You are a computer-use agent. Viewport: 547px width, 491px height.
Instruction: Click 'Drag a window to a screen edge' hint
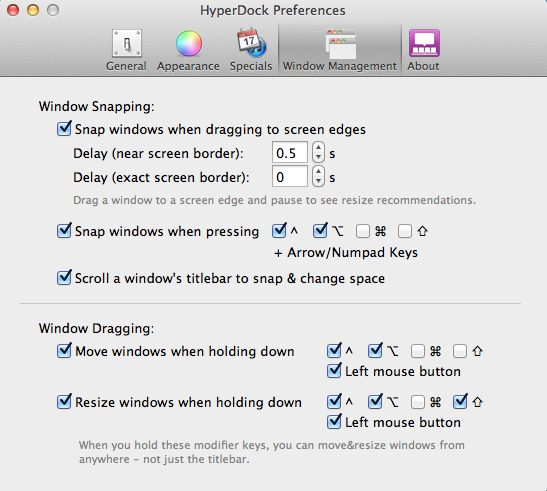(x=275, y=200)
